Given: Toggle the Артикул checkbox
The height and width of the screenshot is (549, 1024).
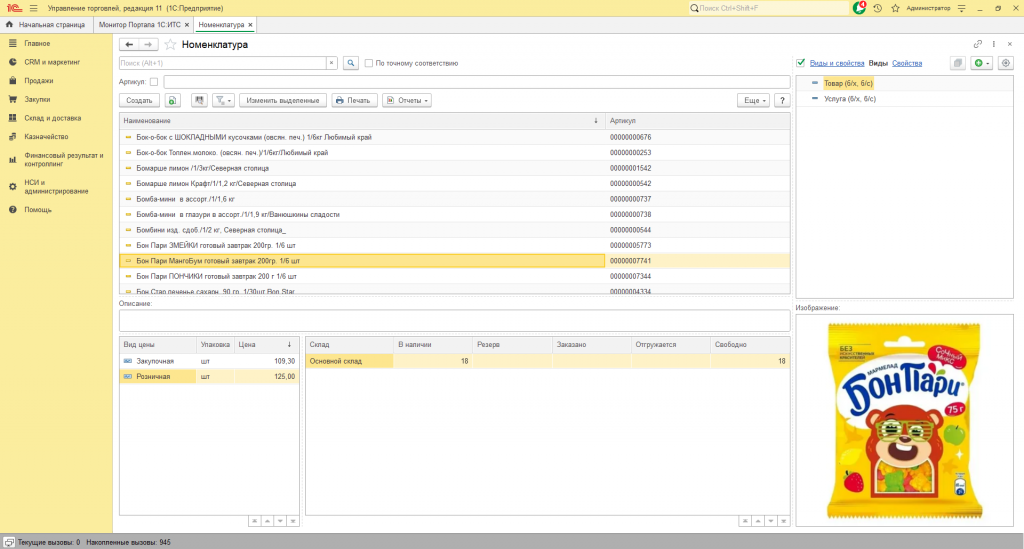Looking at the screenshot, I should tap(154, 82).
